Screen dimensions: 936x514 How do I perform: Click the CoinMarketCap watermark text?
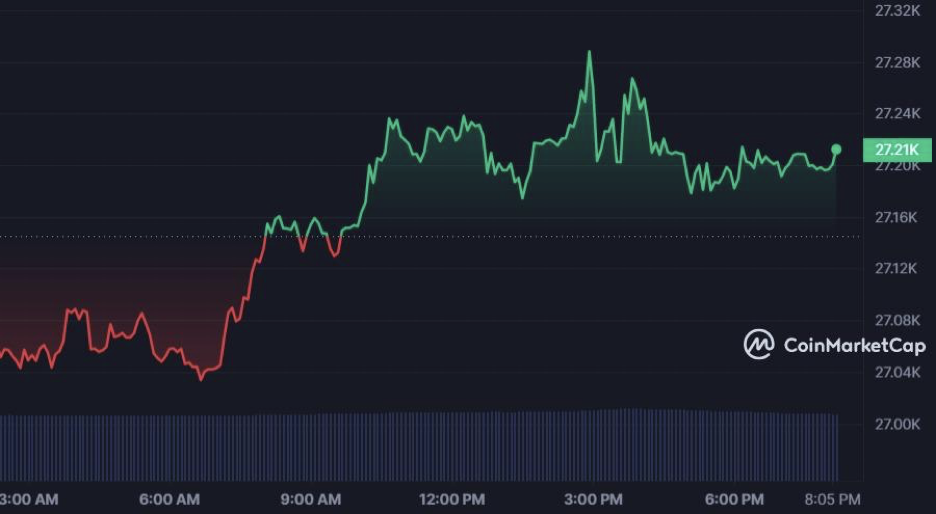tap(854, 346)
